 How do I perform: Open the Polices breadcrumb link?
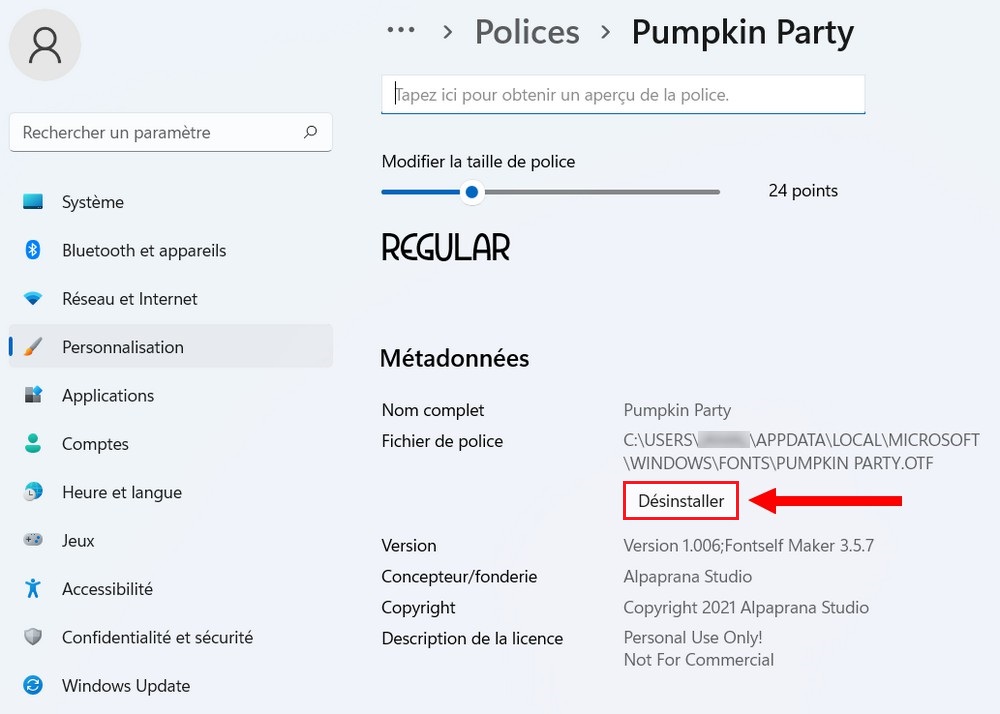527,32
